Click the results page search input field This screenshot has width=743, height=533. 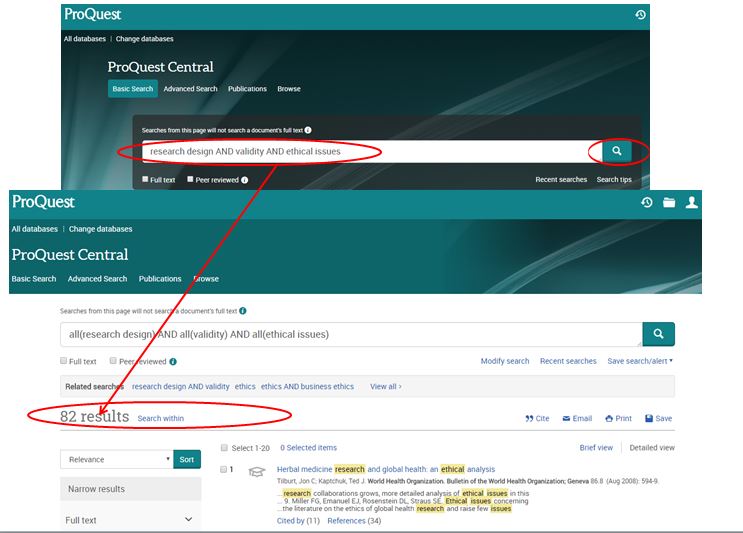(351, 334)
